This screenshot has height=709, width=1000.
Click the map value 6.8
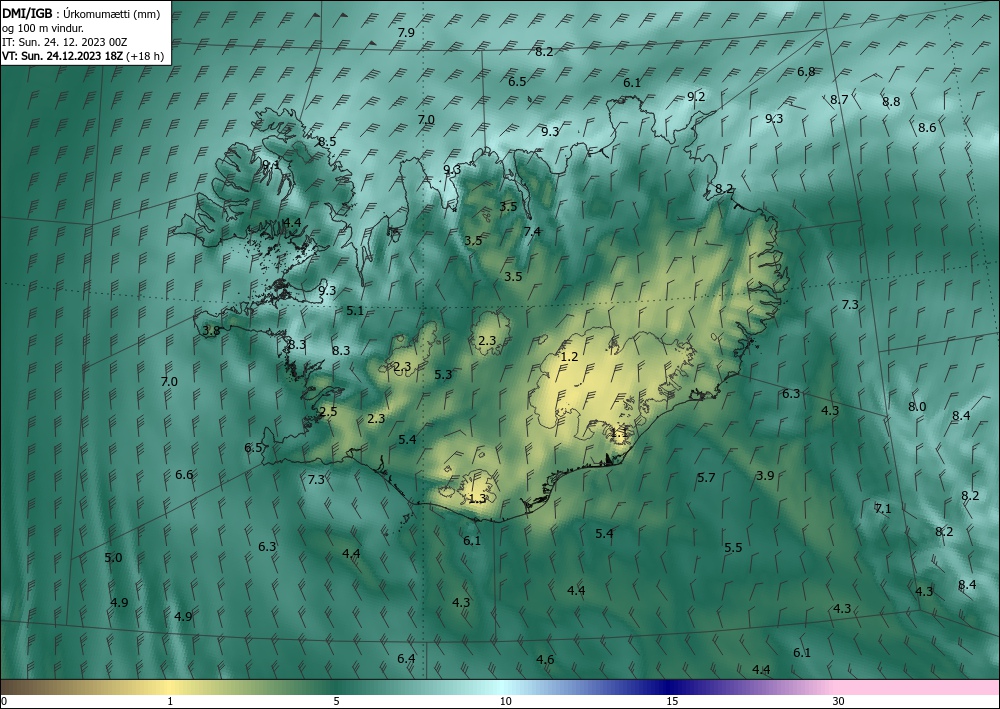(806, 71)
